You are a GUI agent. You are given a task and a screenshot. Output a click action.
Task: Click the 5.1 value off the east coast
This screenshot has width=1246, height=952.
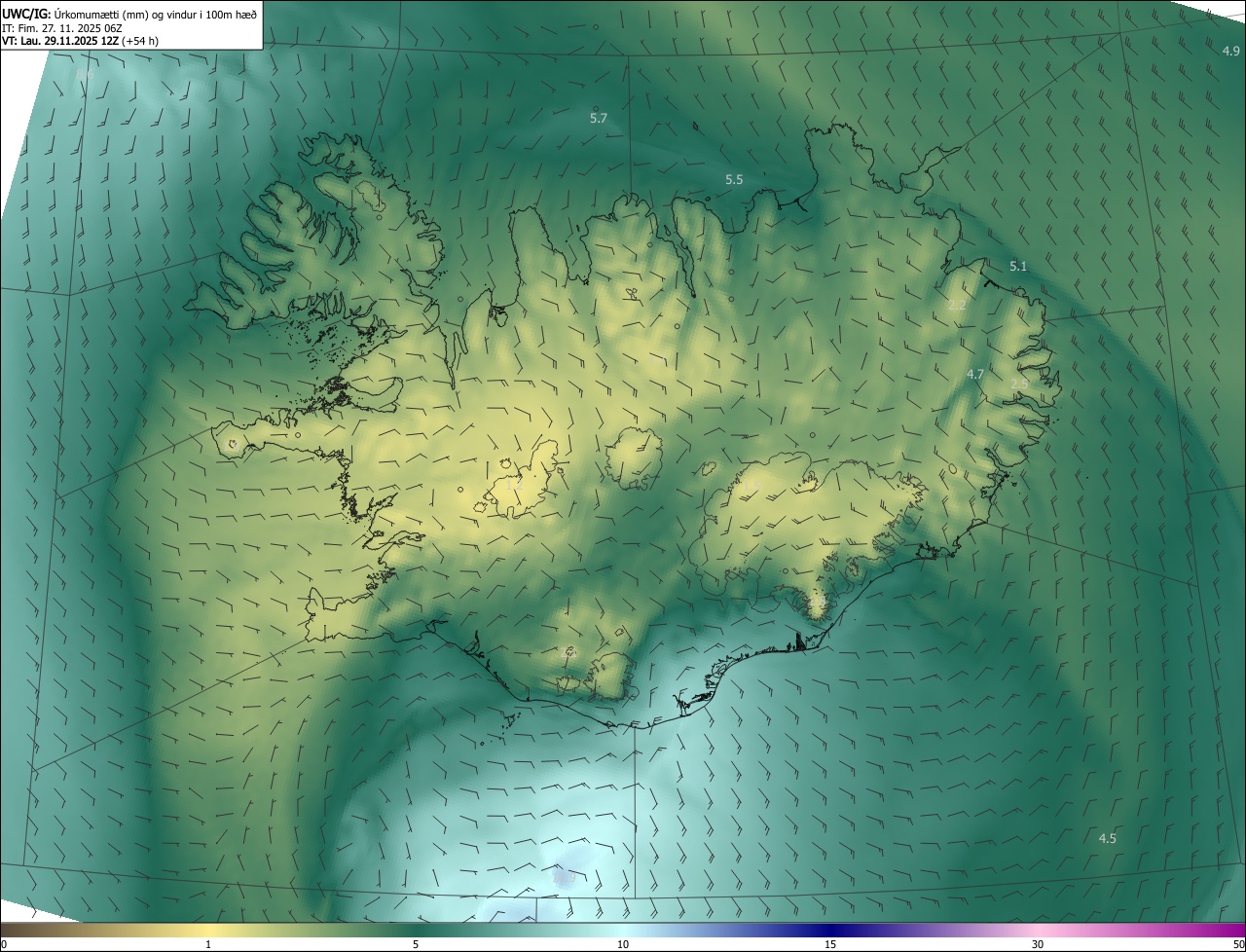(x=1018, y=266)
